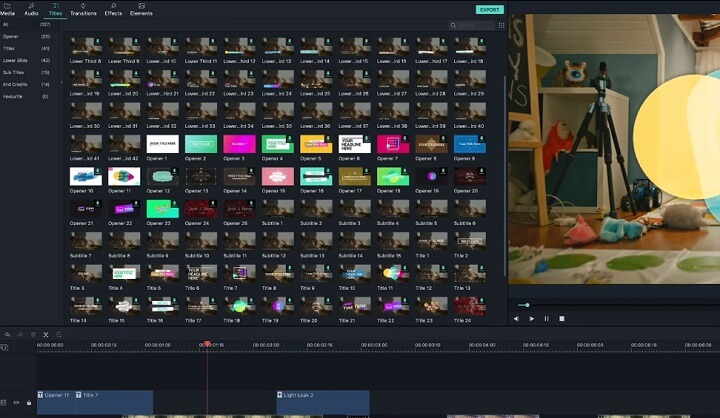Select the Opener category
The width and height of the screenshot is (720, 418).
click(x=26, y=36)
